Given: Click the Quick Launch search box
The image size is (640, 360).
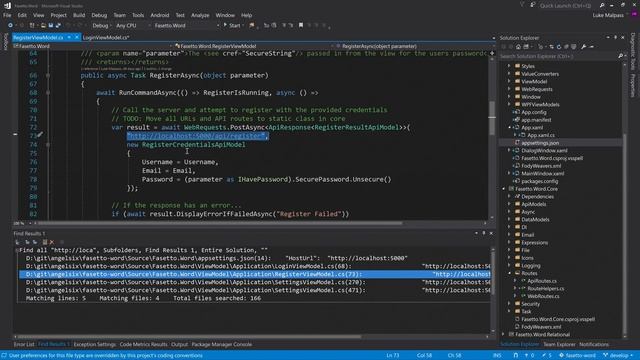Looking at the screenshot, I should click(567, 5).
